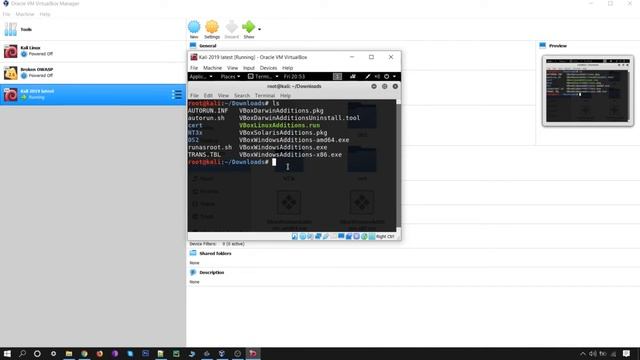This screenshot has width=640, height=360.
Task: Click hard disk activity icon in VM status bar
Action: [295, 237]
